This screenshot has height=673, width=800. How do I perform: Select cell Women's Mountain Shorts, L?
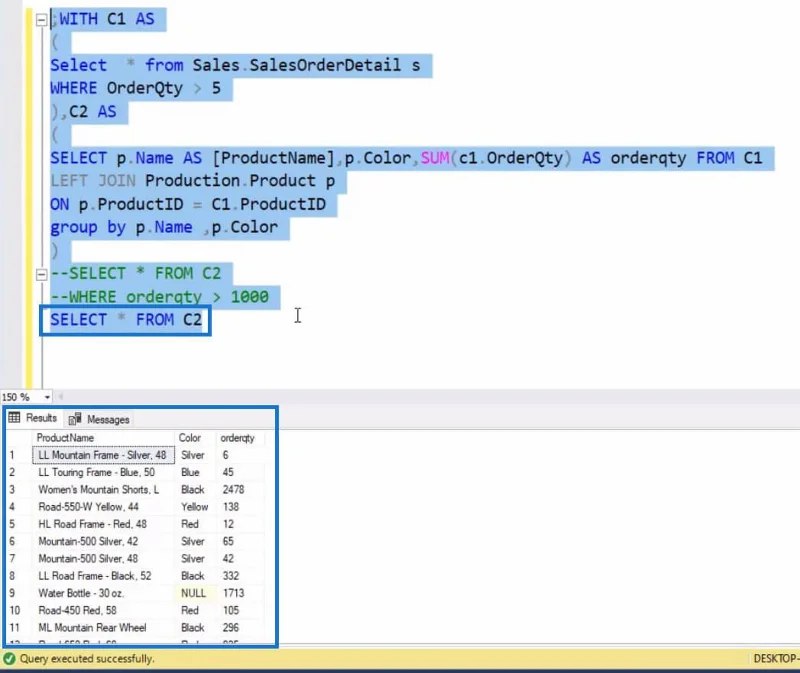[x=104, y=490]
